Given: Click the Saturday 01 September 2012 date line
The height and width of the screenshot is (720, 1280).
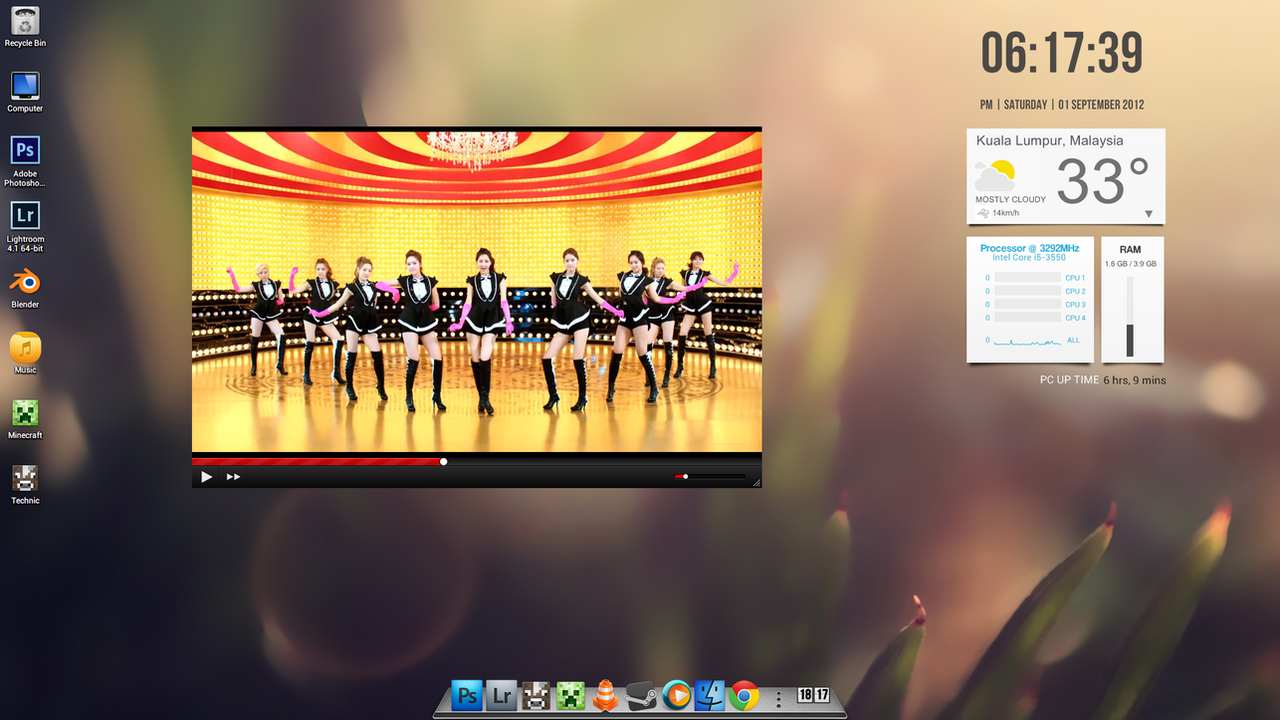Looking at the screenshot, I should (x=1062, y=104).
